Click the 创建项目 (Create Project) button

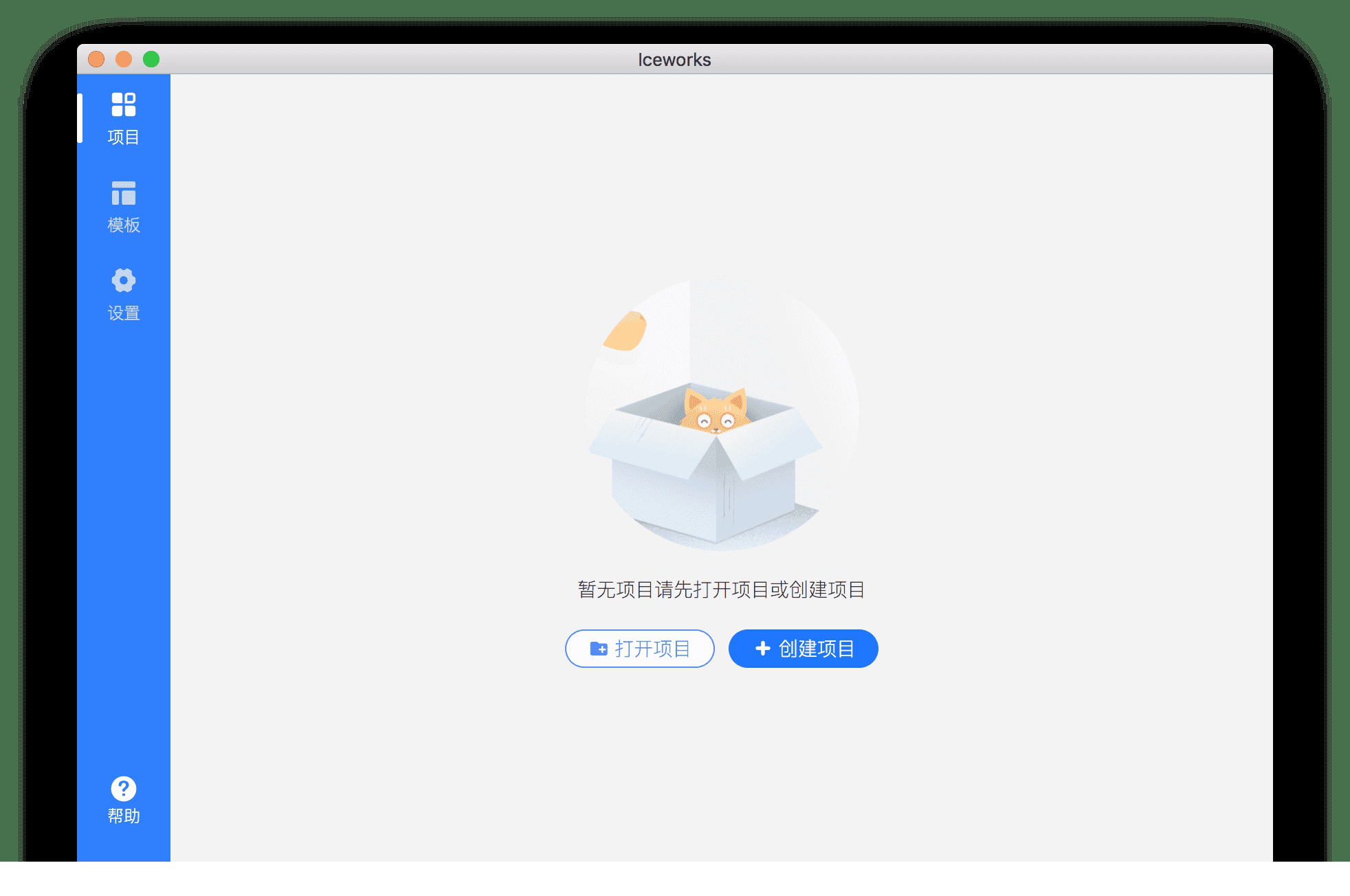tap(803, 649)
